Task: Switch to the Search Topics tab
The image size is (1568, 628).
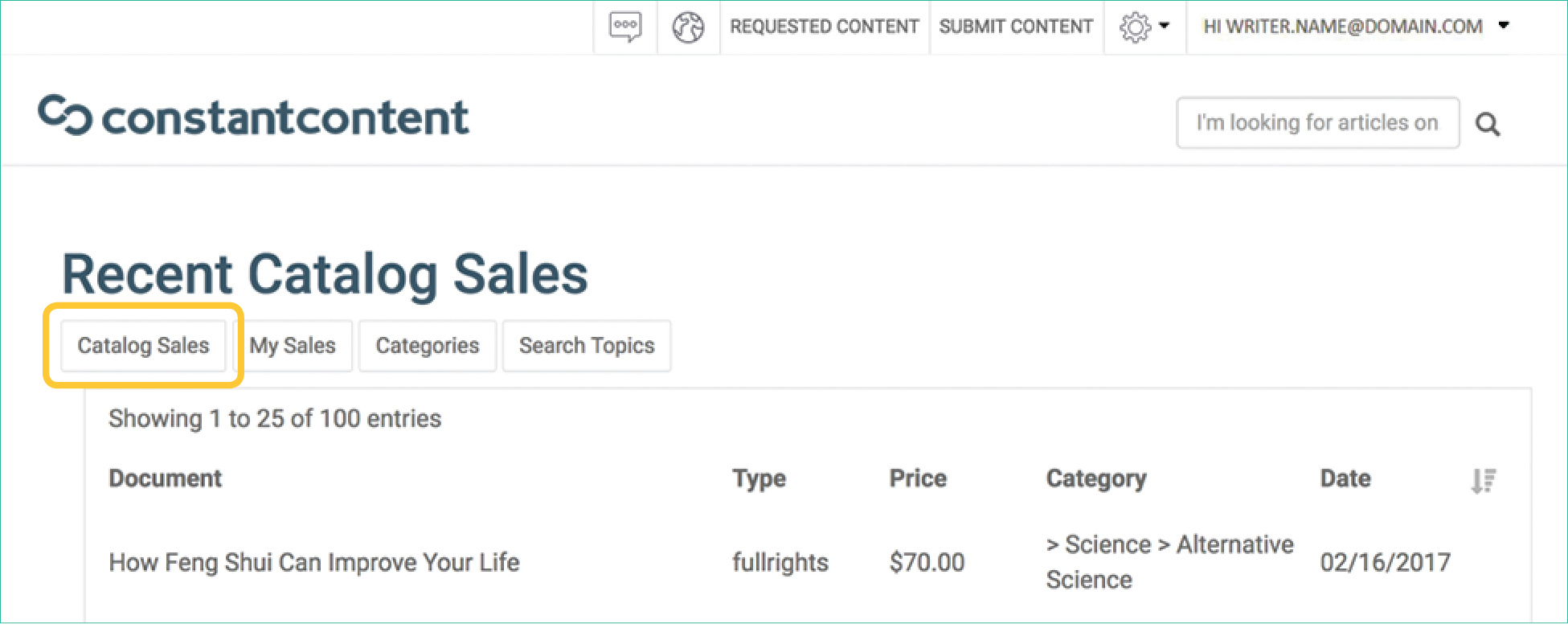Action: pos(587,346)
